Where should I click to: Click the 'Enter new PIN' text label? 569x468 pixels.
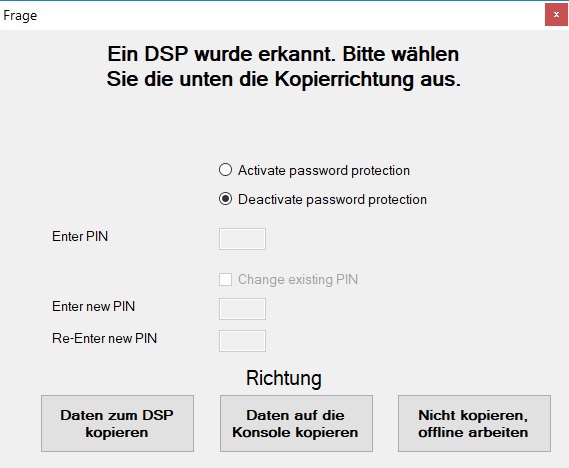click(x=93, y=307)
